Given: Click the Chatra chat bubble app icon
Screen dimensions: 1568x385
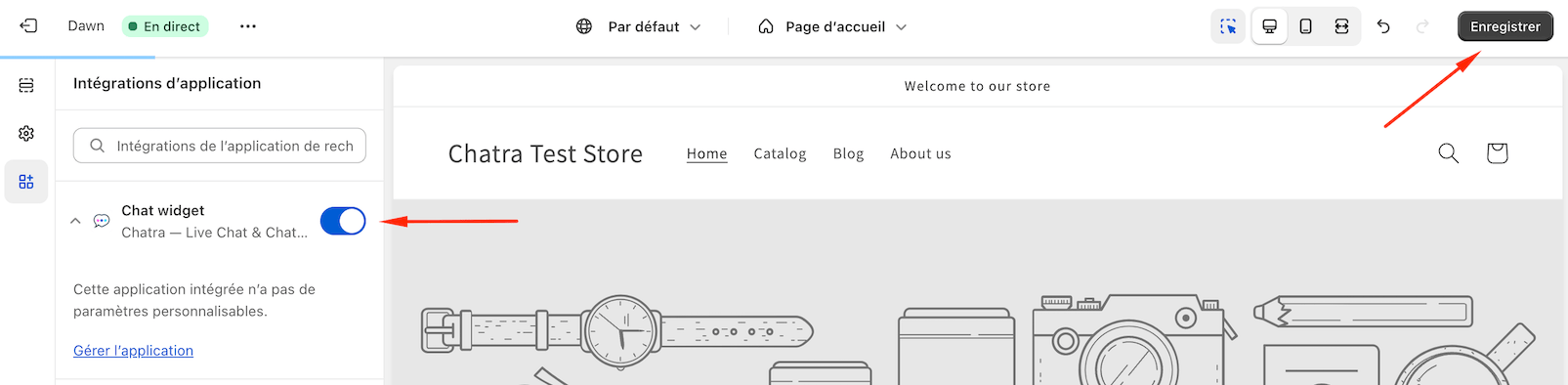Looking at the screenshot, I should tap(102, 221).
